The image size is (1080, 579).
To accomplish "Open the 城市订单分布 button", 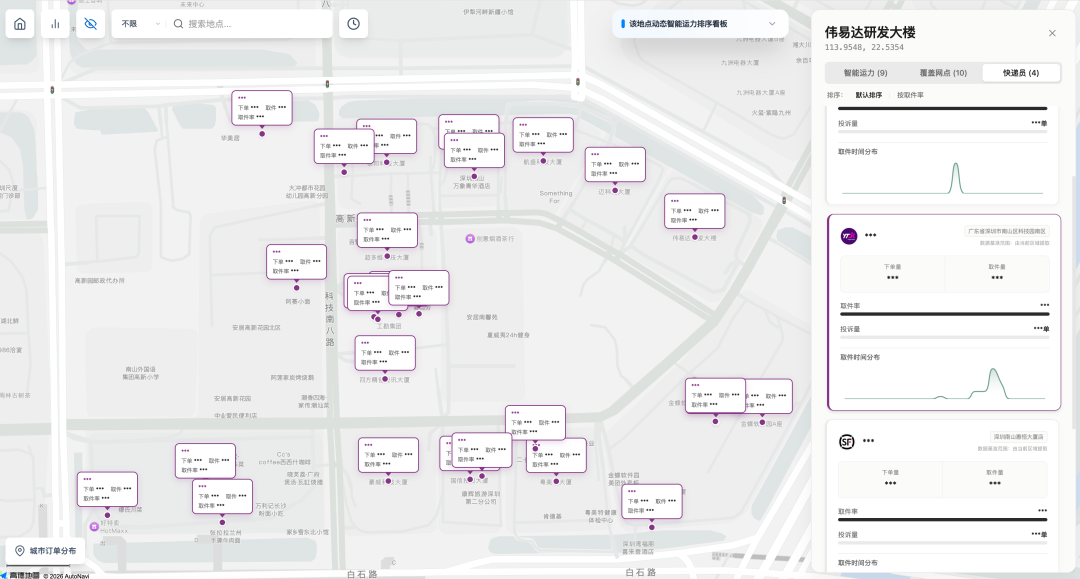I will [45, 551].
